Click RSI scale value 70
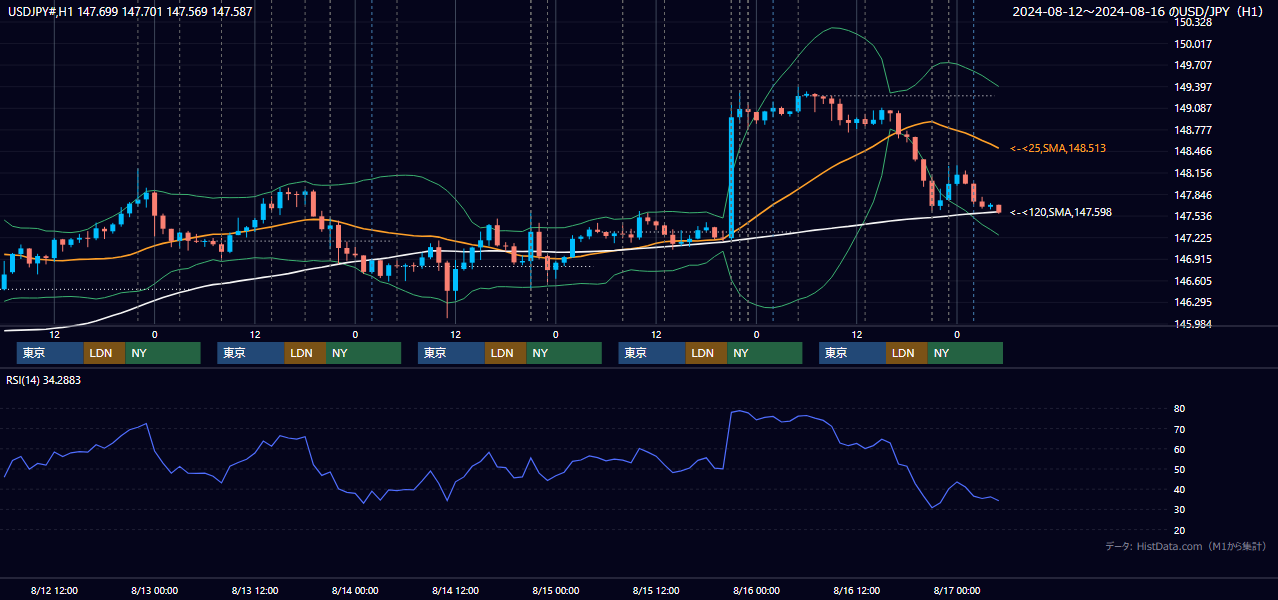 pos(1180,429)
